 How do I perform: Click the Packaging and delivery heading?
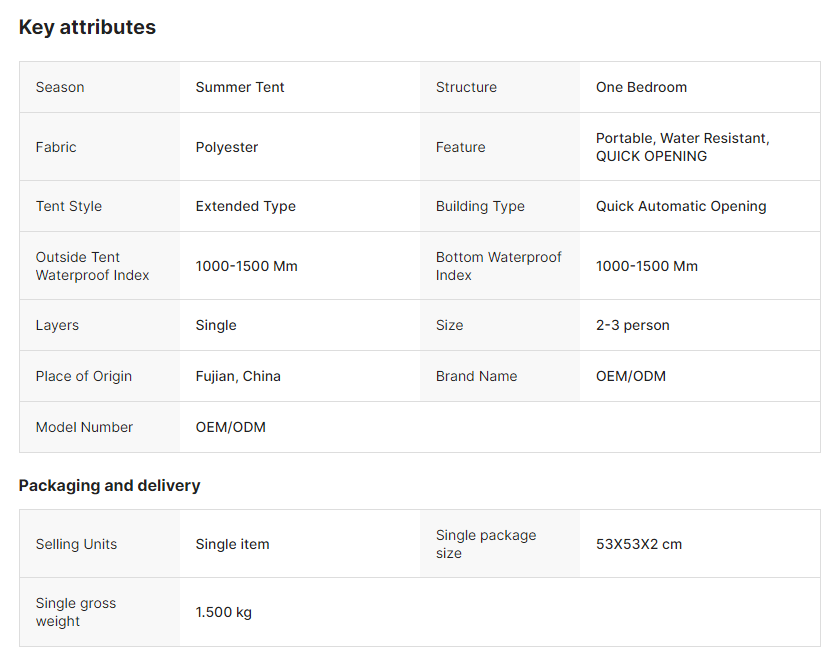coord(109,485)
